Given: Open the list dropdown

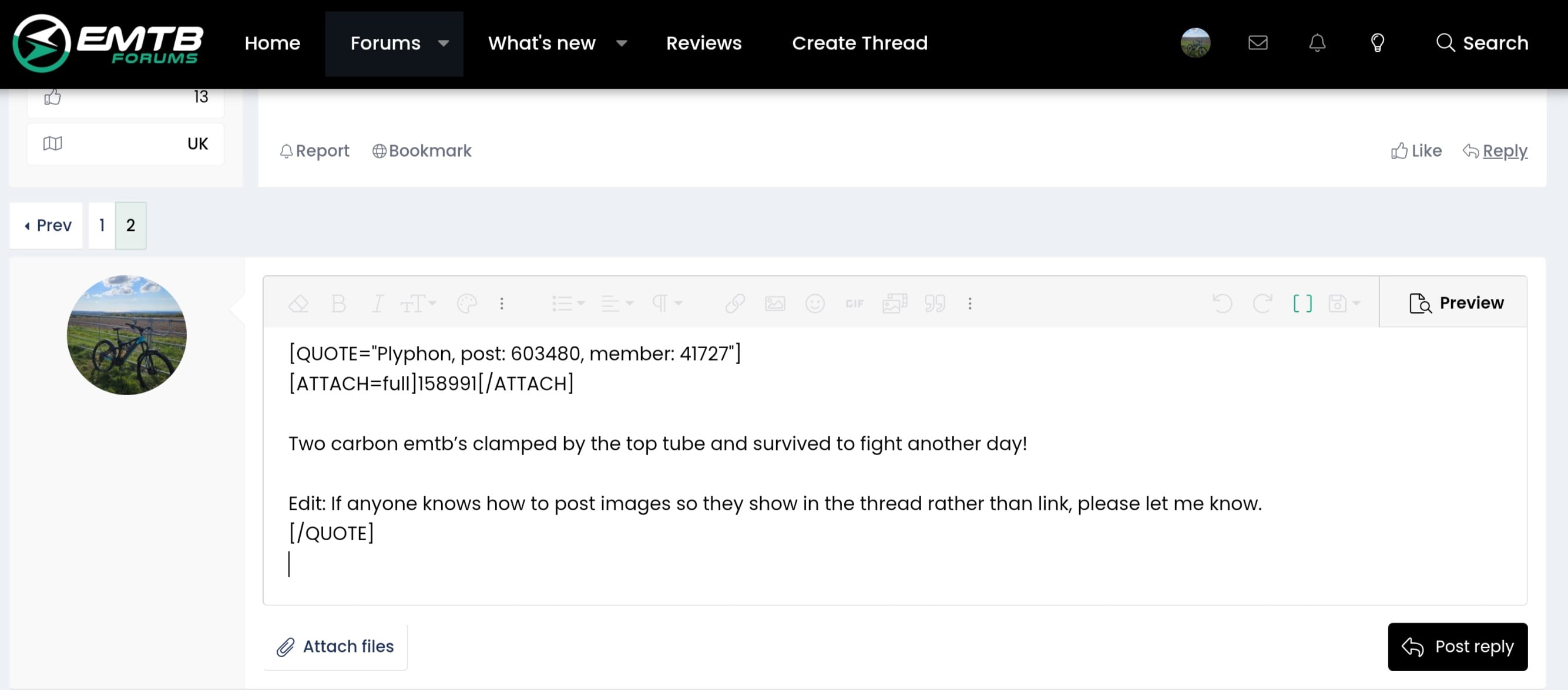Looking at the screenshot, I should click(x=568, y=303).
